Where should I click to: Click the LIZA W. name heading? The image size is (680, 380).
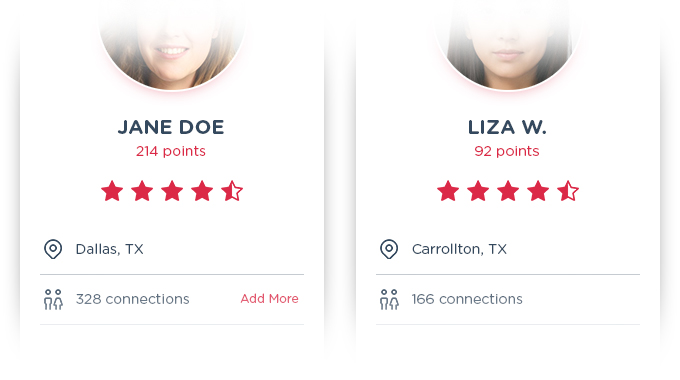pyautogui.click(x=507, y=127)
